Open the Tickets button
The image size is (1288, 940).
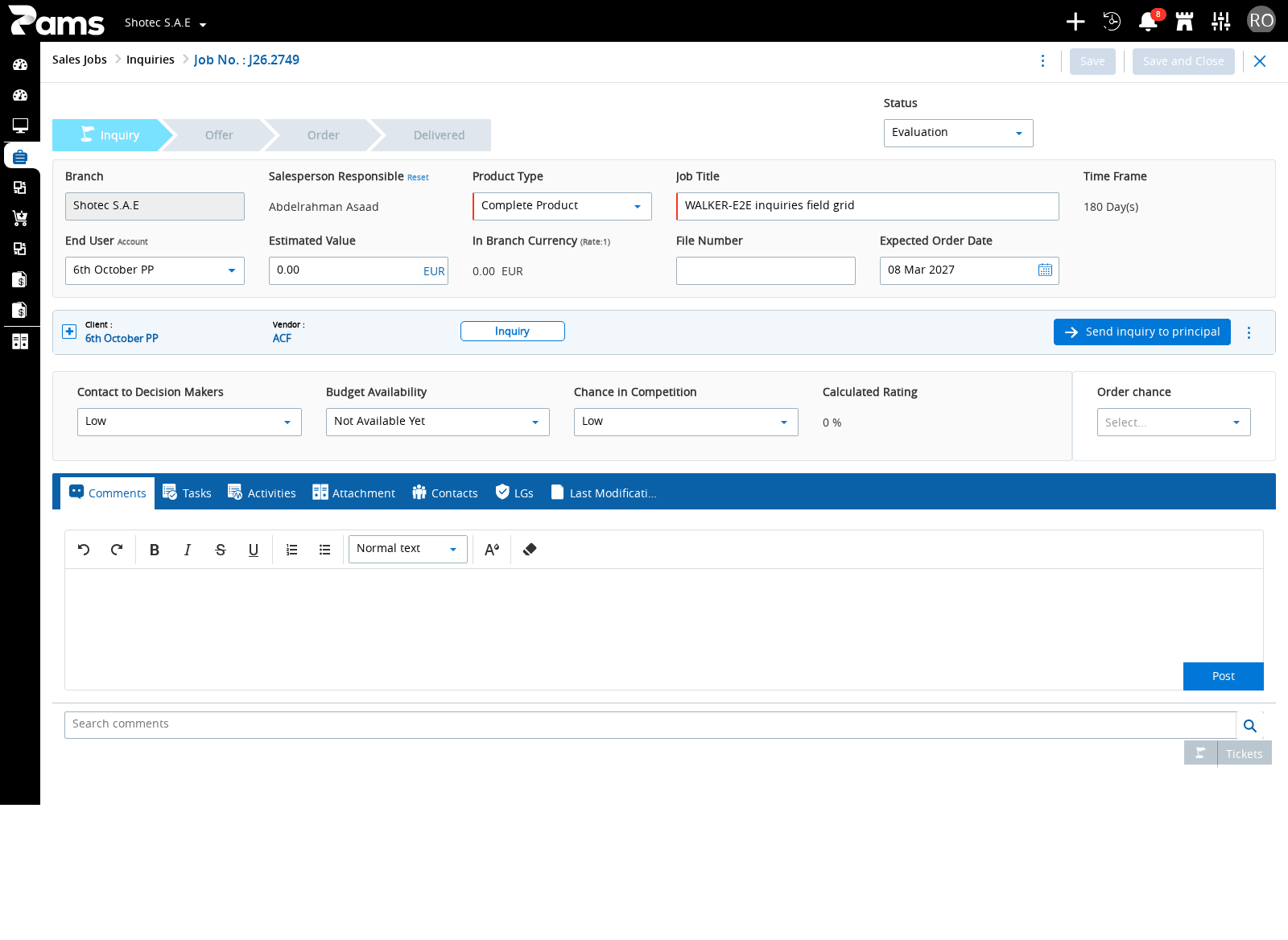coord(1245,753)
